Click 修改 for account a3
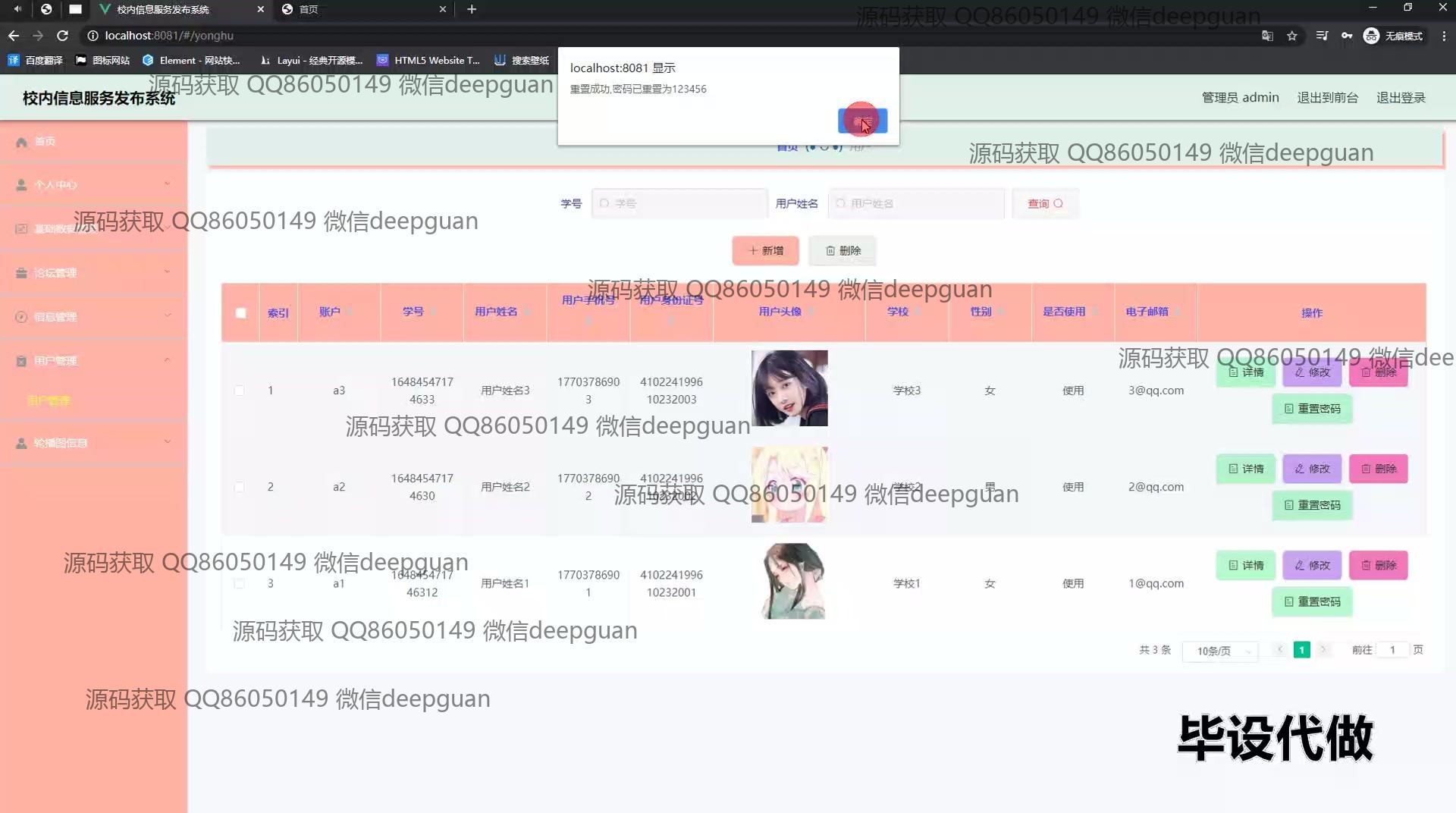 1312,372
